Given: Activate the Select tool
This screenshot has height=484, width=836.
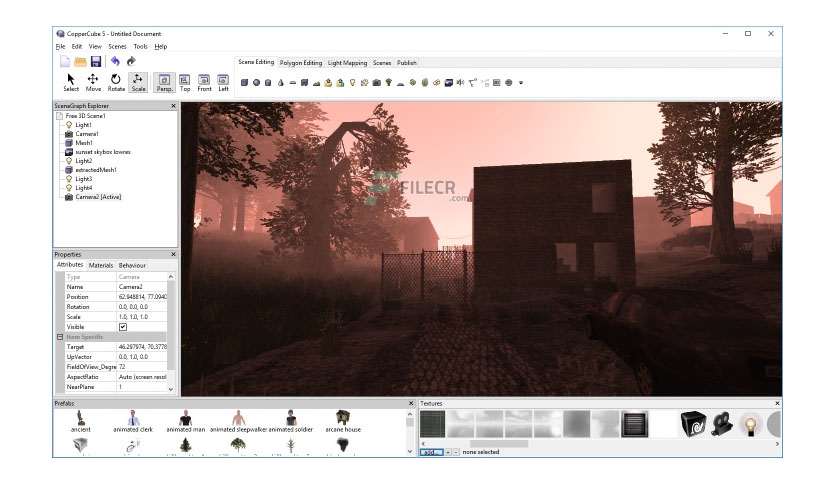Looking at the screenshot, I should pos(71,83).
